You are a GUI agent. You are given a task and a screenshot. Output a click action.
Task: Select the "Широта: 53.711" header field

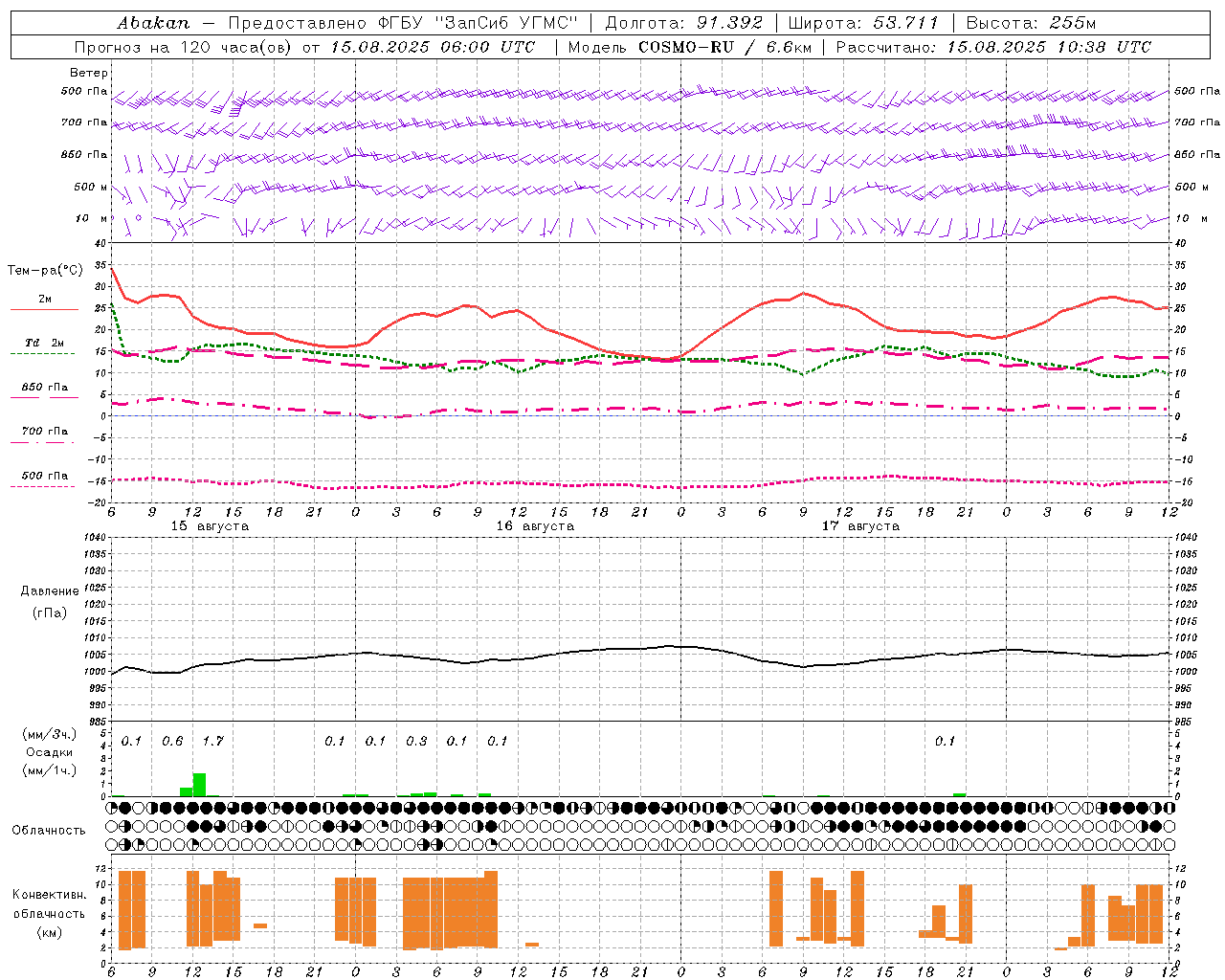[x=863, y=22]
